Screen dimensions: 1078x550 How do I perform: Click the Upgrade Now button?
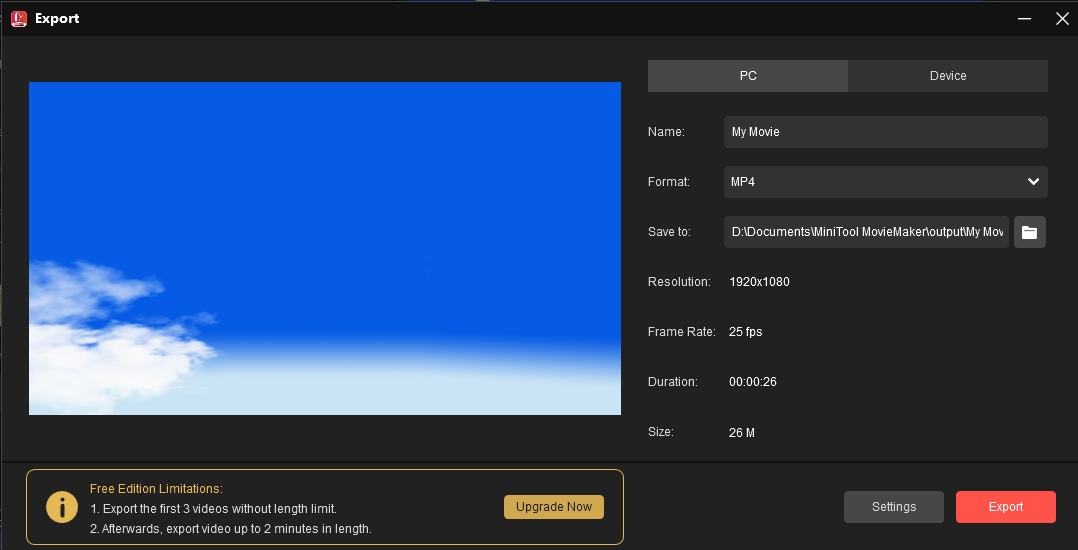(553, 507)
